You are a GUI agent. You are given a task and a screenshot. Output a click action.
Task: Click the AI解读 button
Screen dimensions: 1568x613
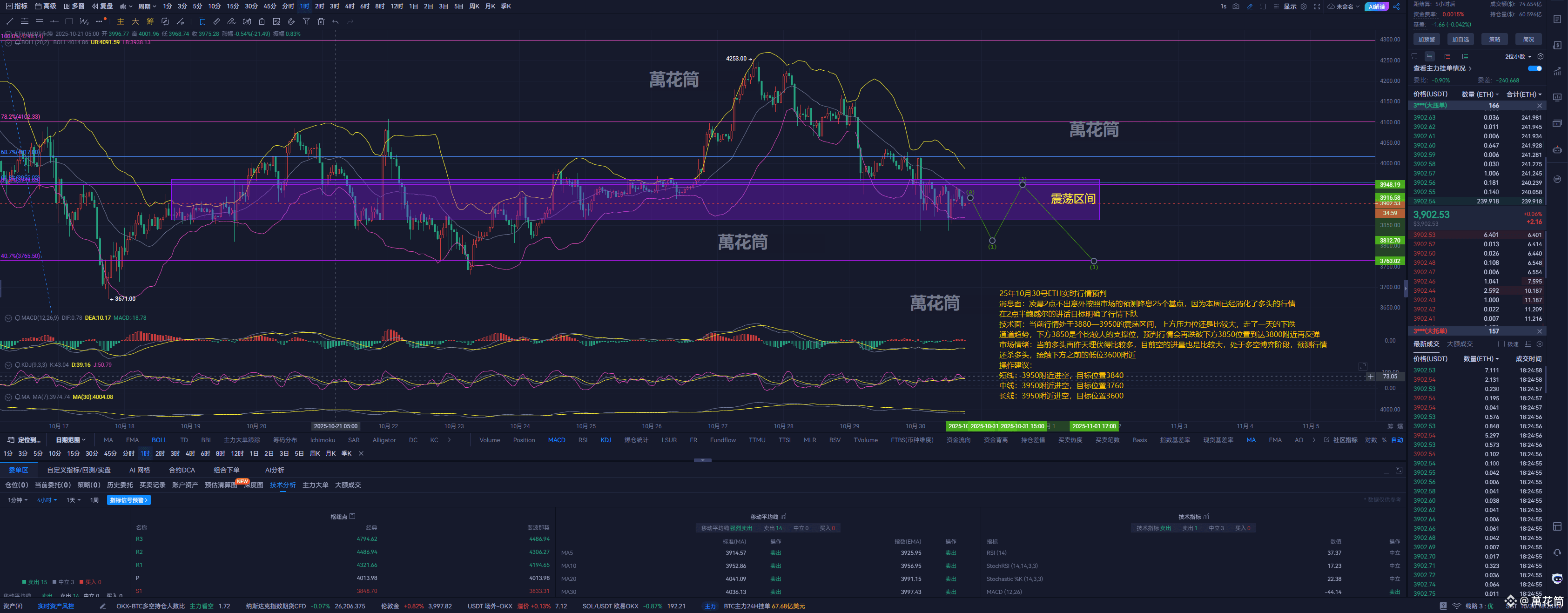(x=1376, y=6)
